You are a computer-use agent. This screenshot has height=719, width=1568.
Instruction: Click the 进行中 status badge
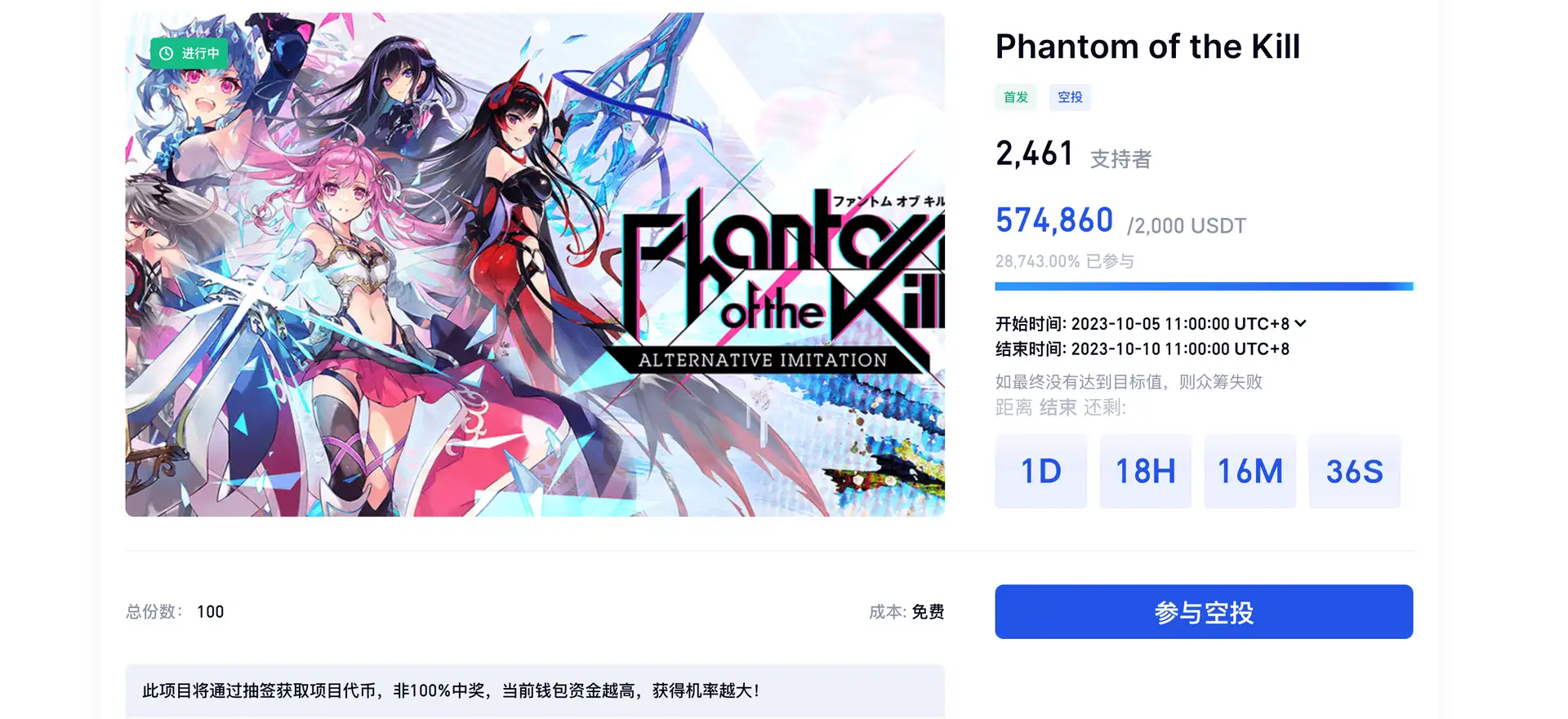coord(189,53)
